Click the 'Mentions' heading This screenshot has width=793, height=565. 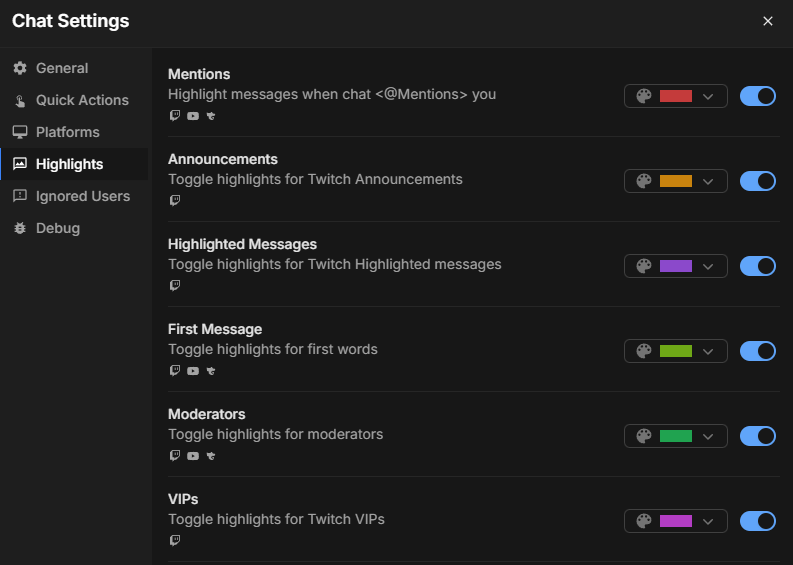click(199, 74)
